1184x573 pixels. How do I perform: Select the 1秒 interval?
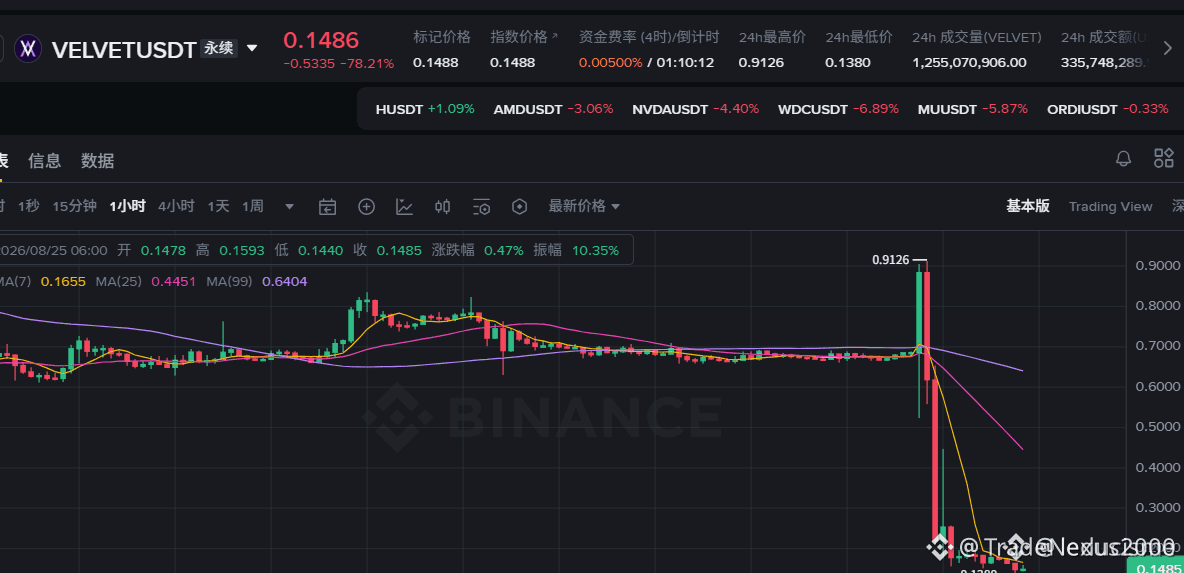28,206
